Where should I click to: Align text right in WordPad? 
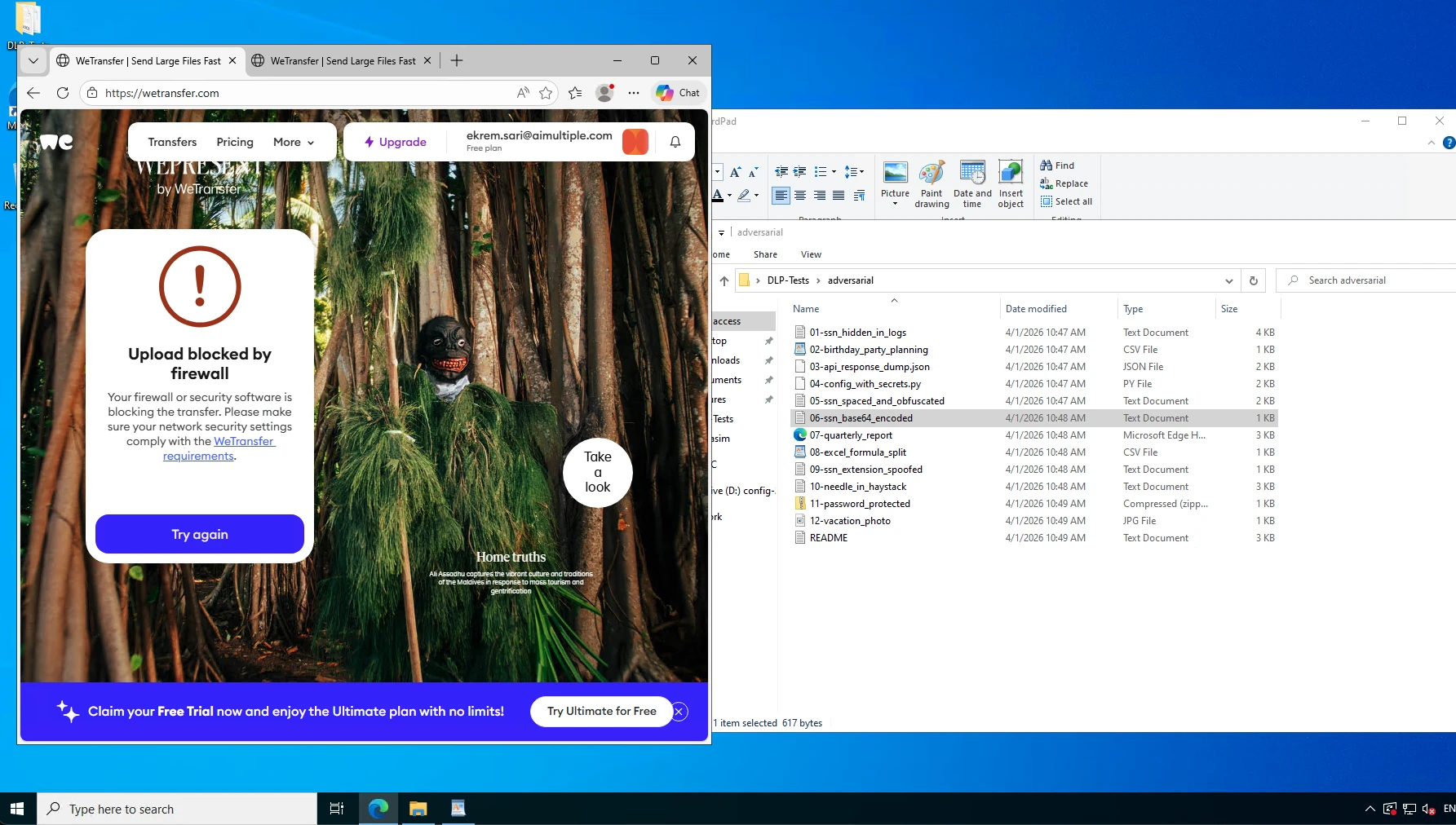point(819,196)
